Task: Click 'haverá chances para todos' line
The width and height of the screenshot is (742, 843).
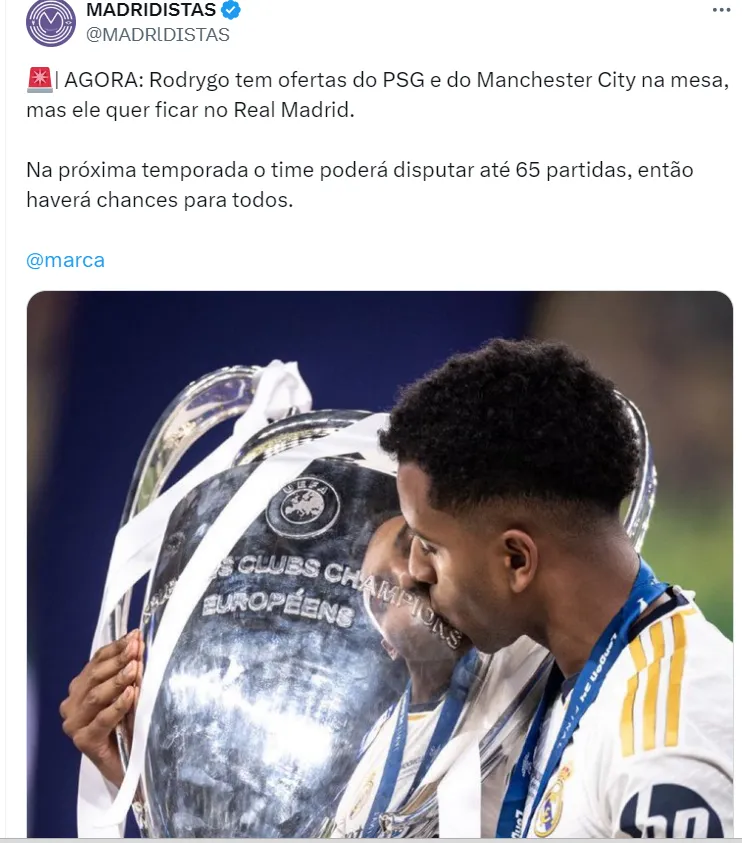Action: click(160, 200)
